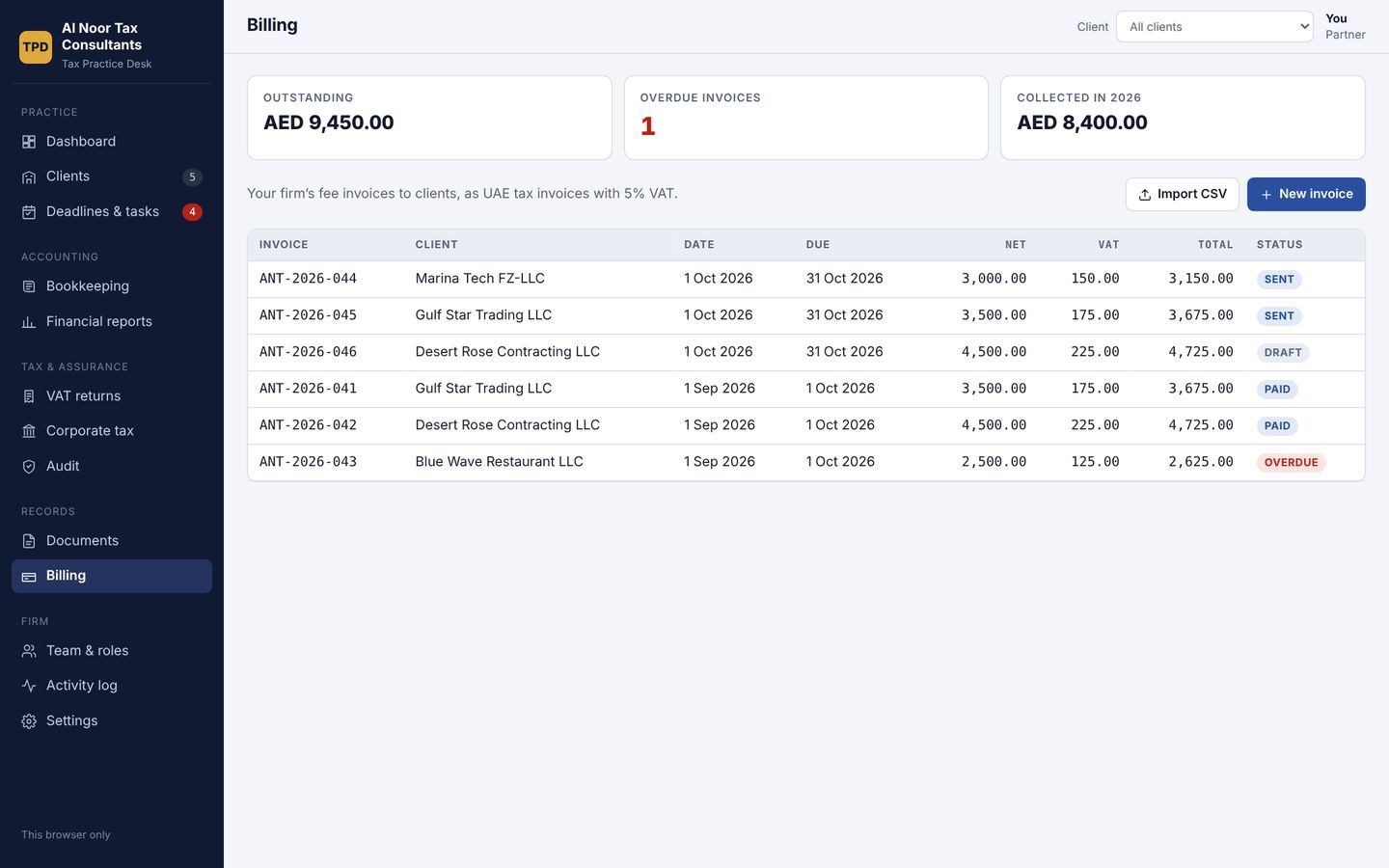Open Team & roles

(112, 651)
